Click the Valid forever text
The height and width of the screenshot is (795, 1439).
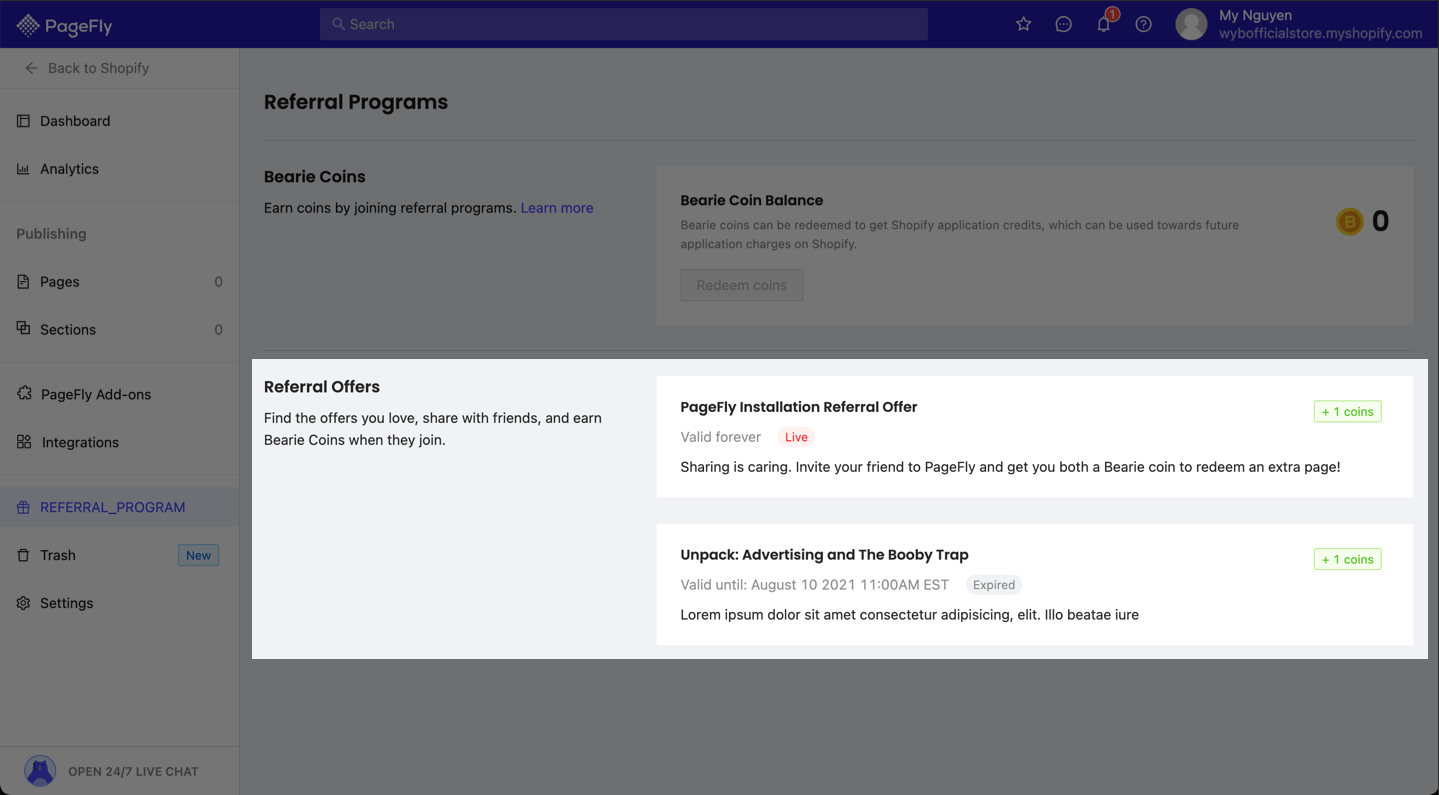pos(720,437)
